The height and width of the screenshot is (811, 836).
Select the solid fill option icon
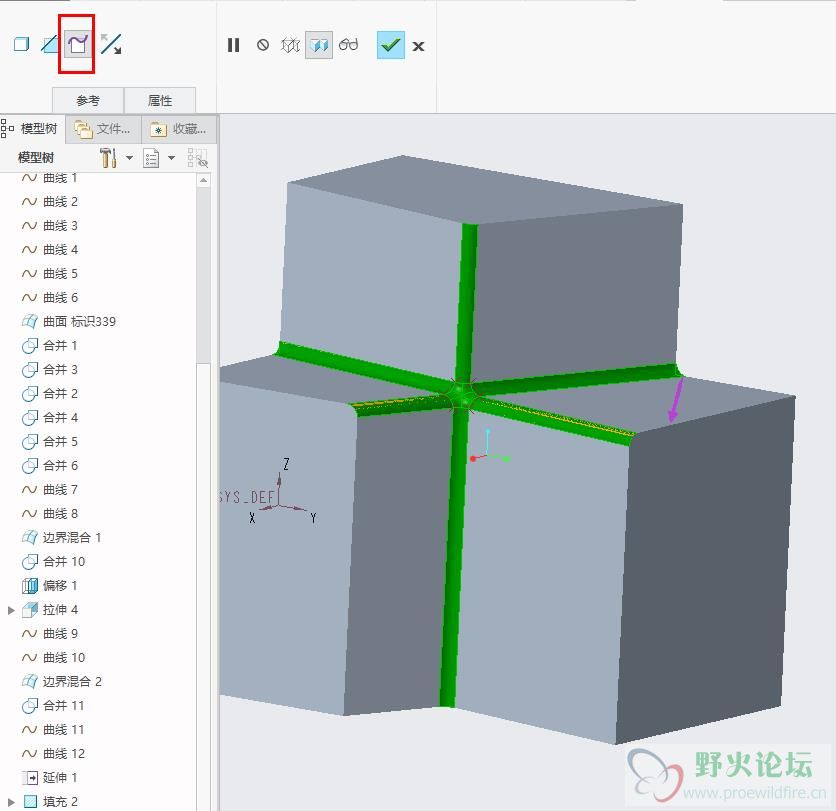click(21, 44)
